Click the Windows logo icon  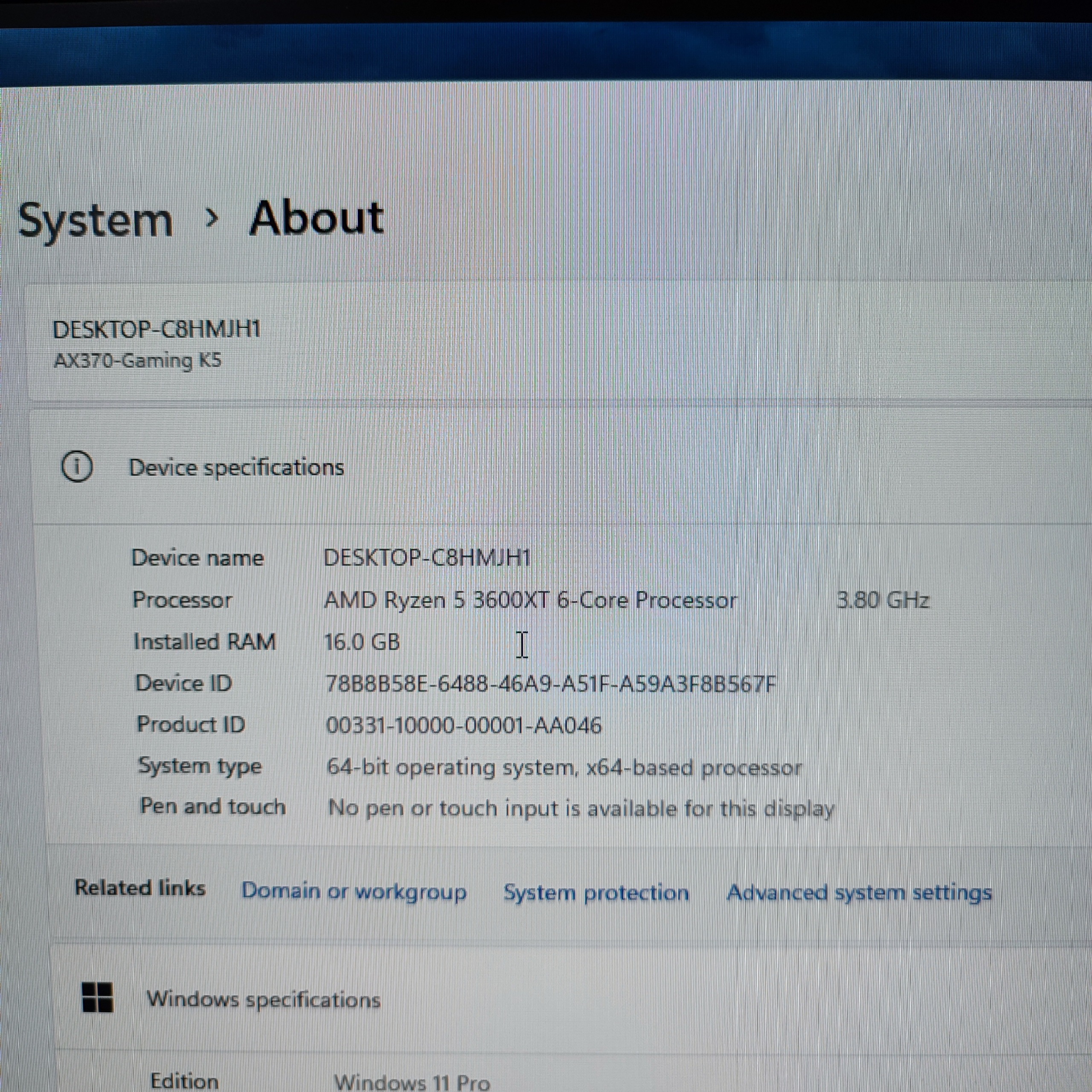point(97,998)
